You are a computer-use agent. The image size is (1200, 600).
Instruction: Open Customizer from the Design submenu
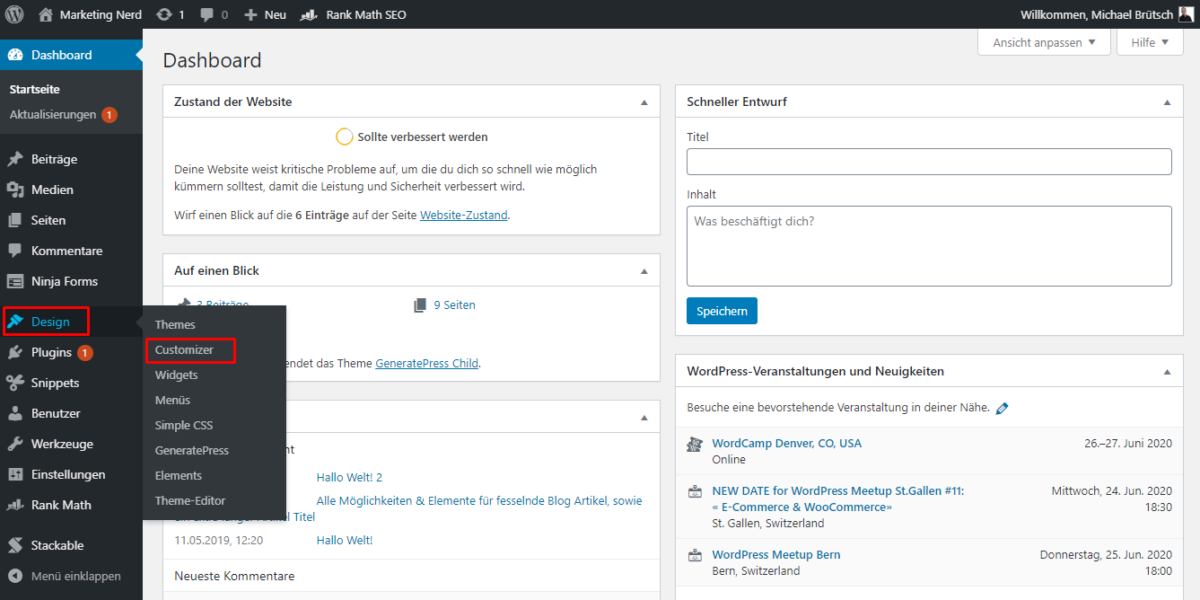point(184,350)
